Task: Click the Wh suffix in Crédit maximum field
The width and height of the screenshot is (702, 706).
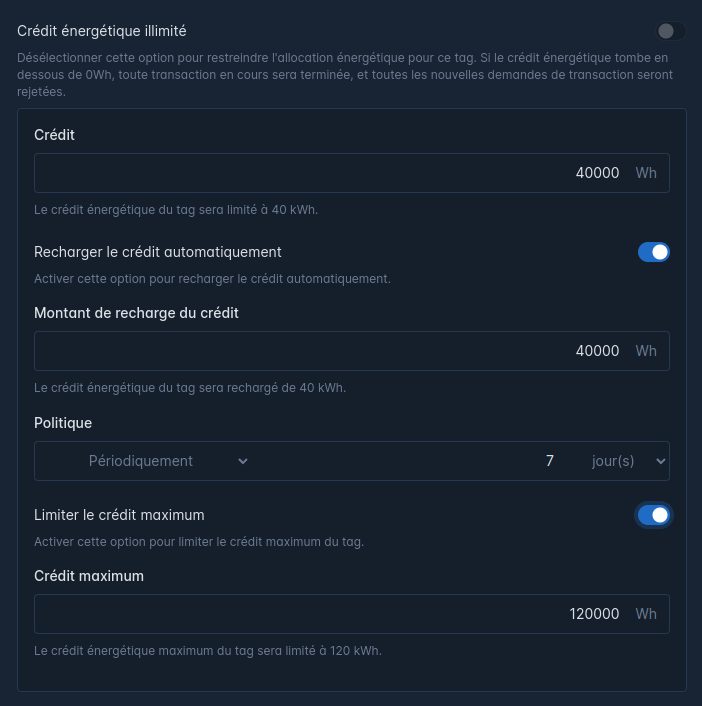Action: pyautogui.click(x=646, y=614)
